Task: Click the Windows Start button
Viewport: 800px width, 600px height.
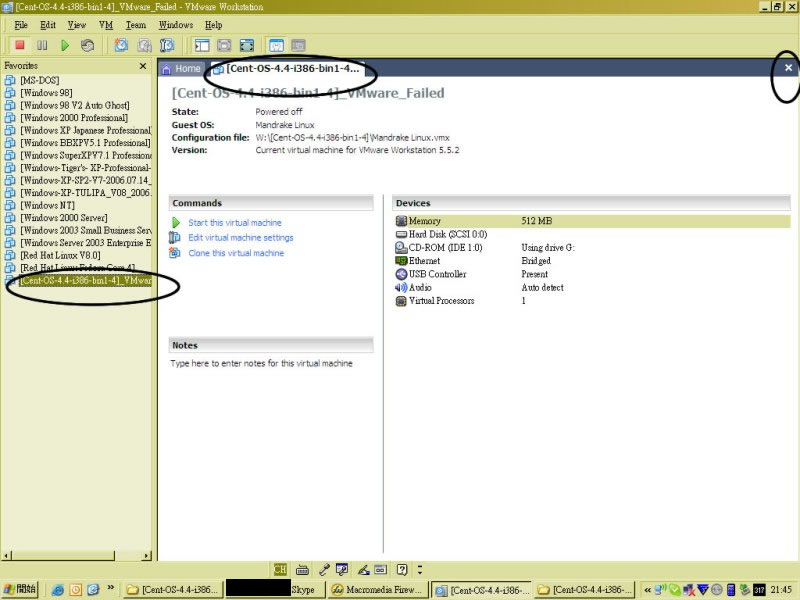Action: [x=20, y=589]
